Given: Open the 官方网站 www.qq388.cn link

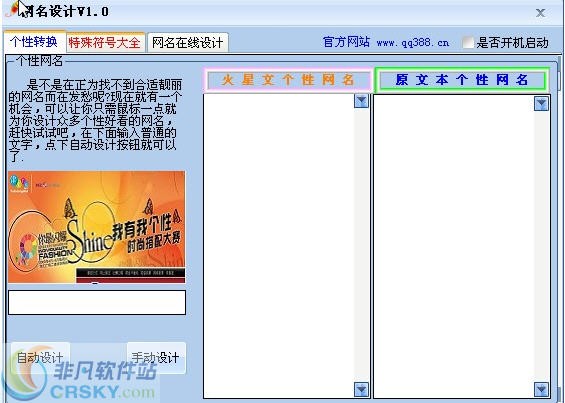Looking at the screenshot, I should [386, 43].
